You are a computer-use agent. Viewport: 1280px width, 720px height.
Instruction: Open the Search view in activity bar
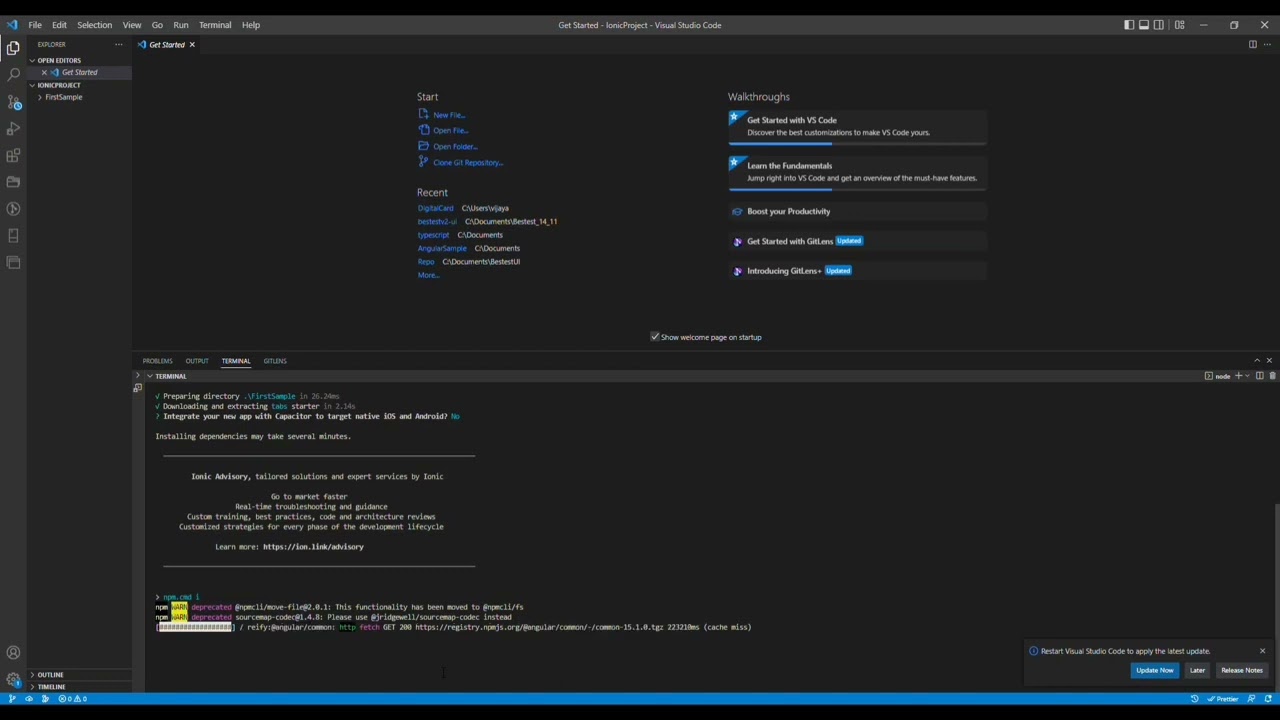[13, 74]
